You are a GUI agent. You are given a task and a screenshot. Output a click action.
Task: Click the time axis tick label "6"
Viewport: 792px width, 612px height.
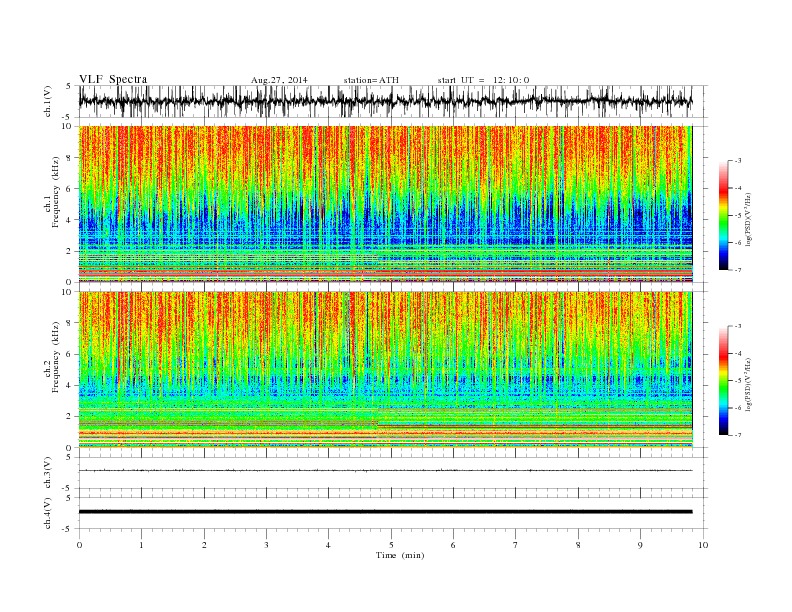454,545
